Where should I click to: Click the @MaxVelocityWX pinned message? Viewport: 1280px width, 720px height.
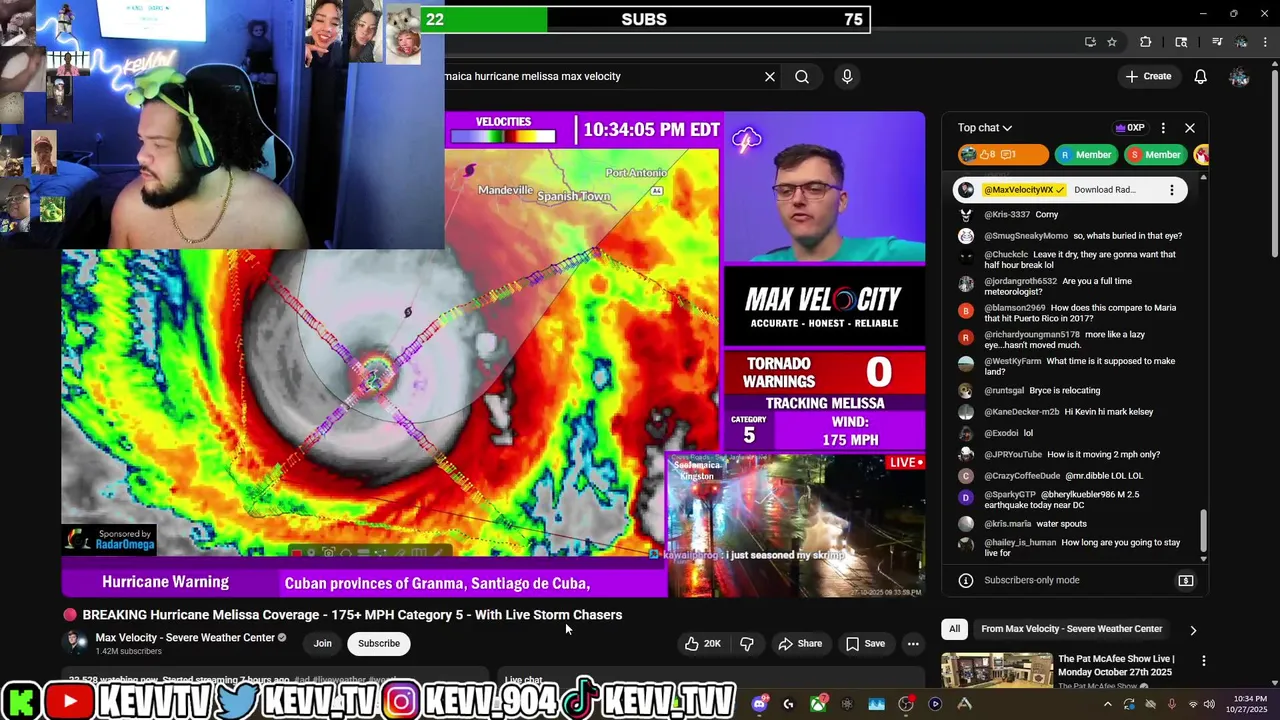[1070, 190]
